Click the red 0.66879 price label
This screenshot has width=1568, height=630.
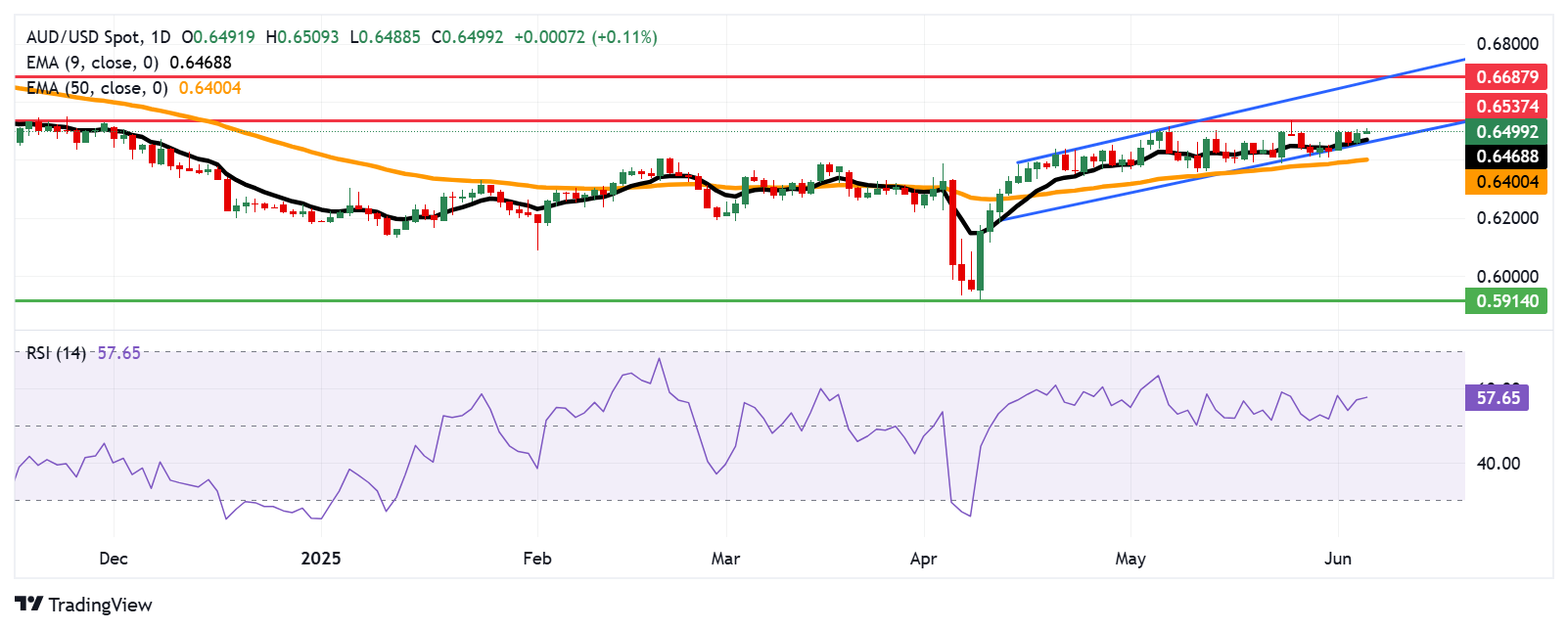click(1506, 76)
